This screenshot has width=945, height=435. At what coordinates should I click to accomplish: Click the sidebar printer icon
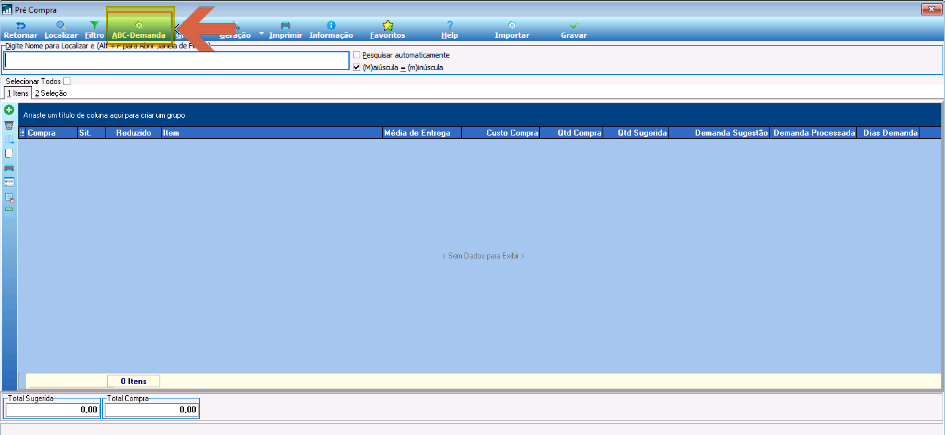[9, 167]
